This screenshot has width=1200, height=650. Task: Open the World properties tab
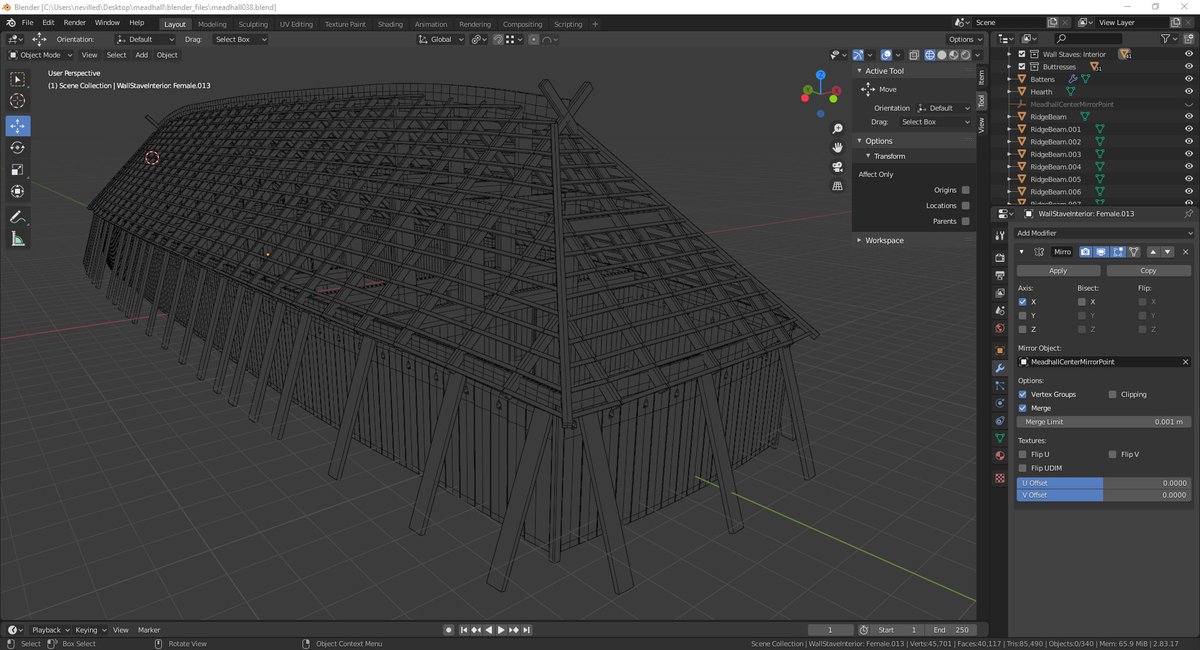(x=999, y=328)
